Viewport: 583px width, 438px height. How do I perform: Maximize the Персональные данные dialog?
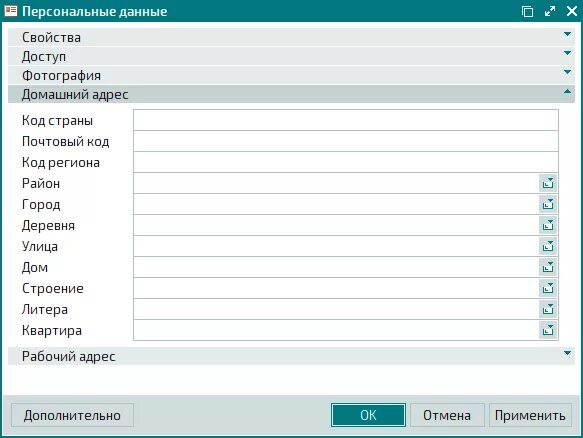point(550,11)
